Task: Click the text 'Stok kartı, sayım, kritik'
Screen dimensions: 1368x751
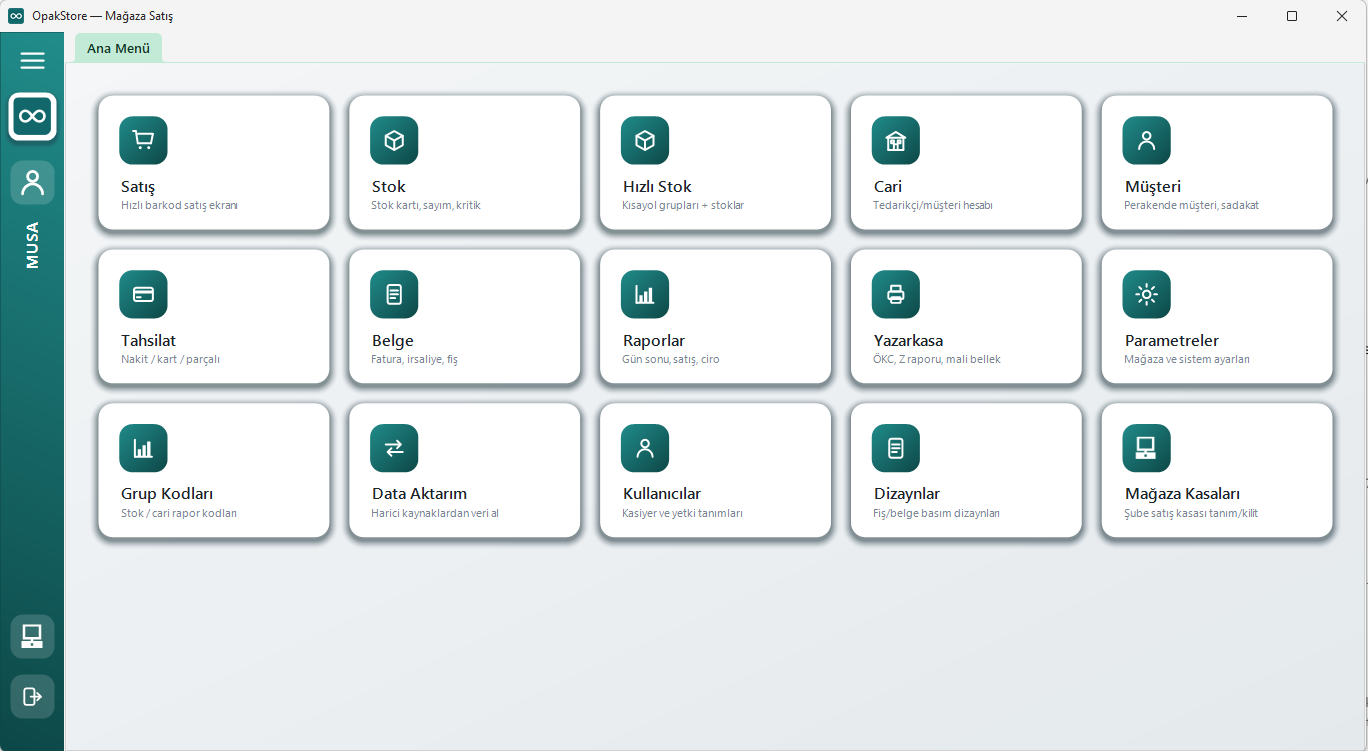Action: (426, 205)
